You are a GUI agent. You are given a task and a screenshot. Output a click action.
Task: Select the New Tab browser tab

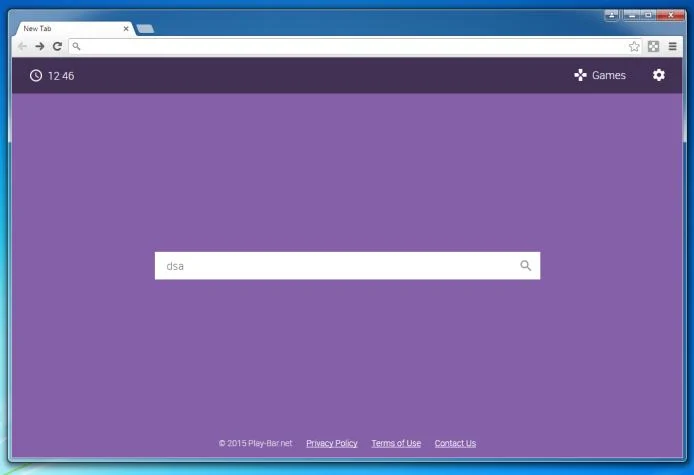click(75, 28)
